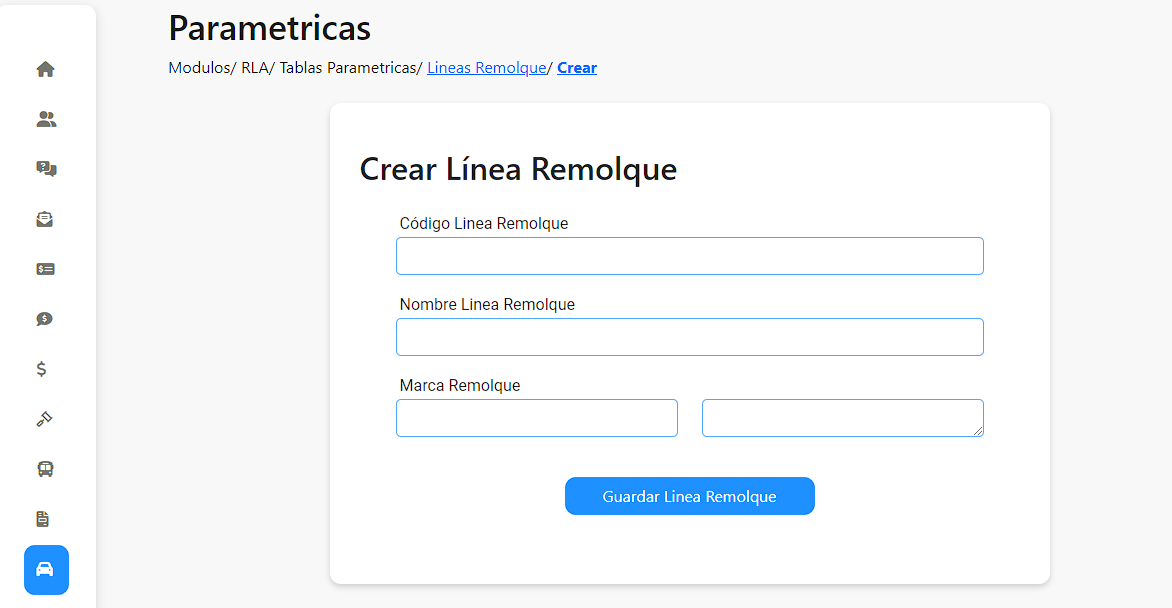Screen dimensions: 1172x608
Task: Click the first Marca Remolque input box
Action: (537, 417)
